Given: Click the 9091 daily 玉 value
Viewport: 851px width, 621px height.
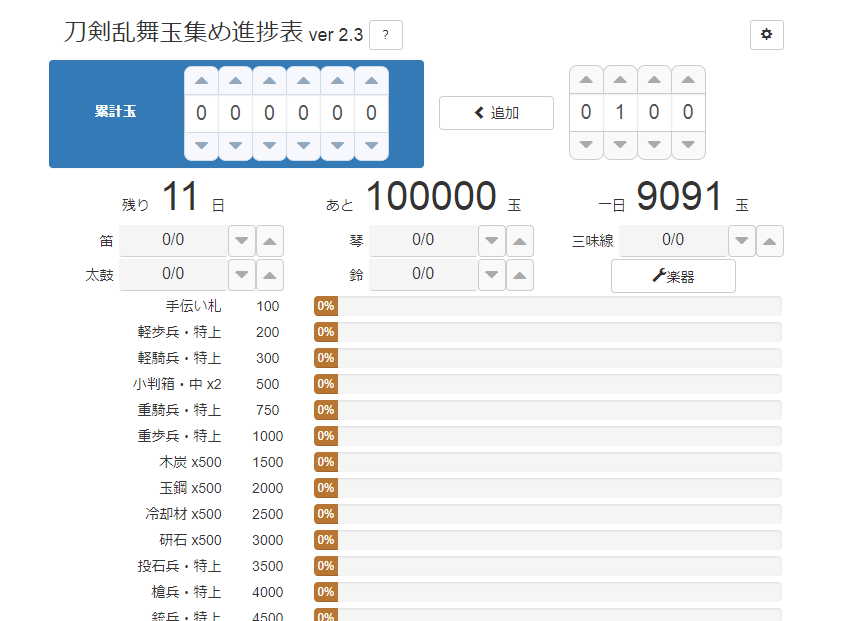Looking at the screenshot, I should point(679,196).
